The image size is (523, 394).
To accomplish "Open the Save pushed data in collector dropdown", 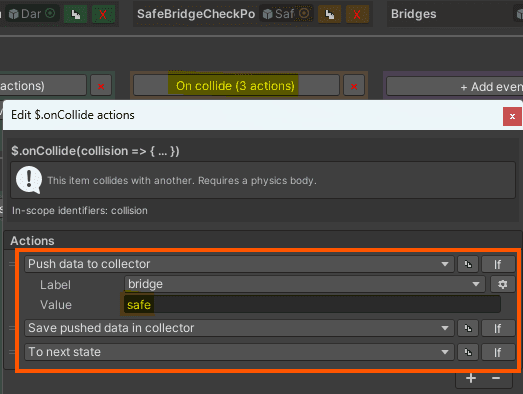I will (x=239, y=328).
